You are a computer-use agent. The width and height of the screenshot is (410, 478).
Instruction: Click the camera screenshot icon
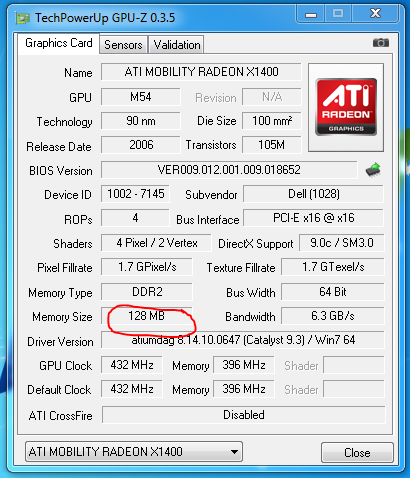(x=381, y=43)
